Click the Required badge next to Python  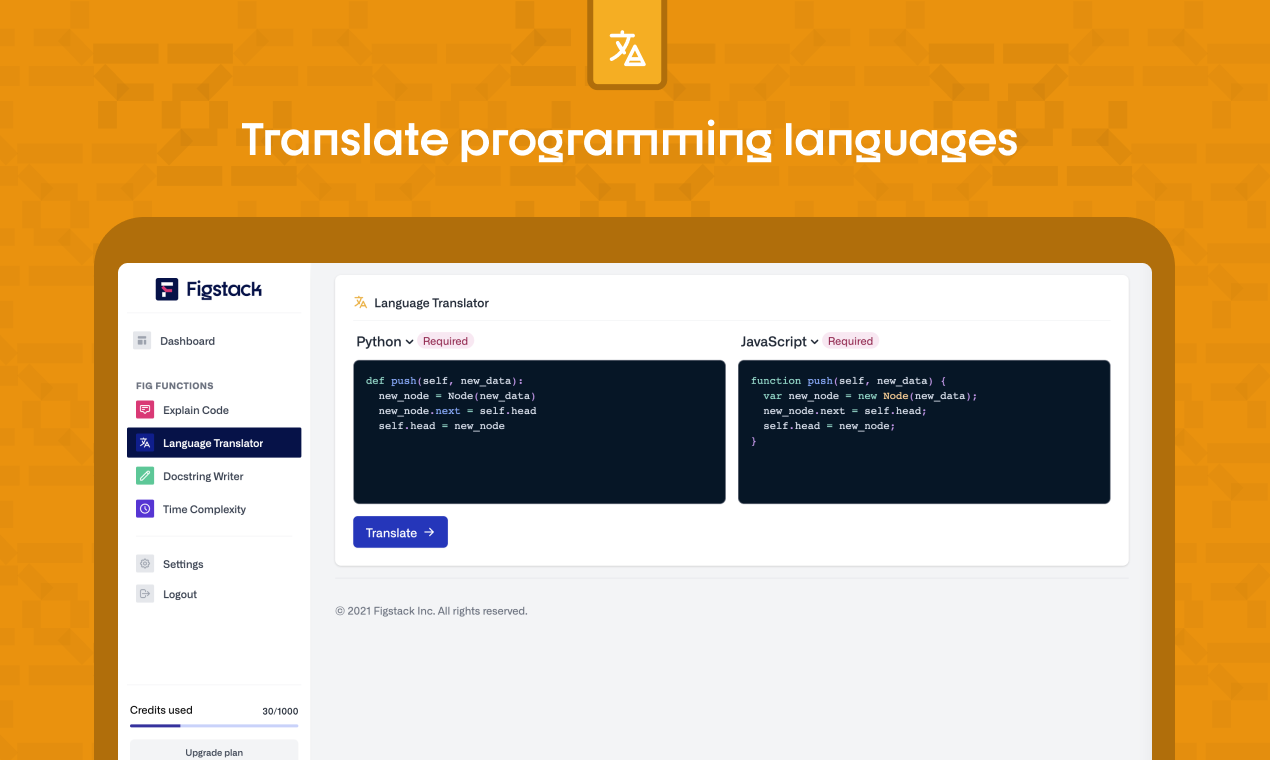click(445, 341)
